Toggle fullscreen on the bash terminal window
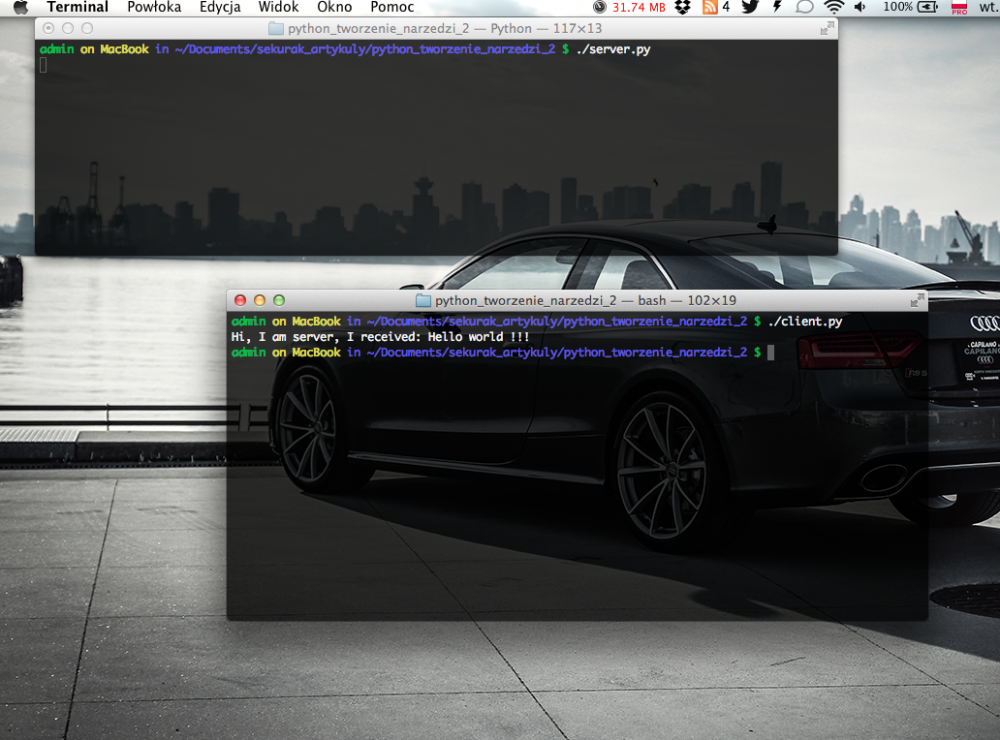 (x=916, y=300)
